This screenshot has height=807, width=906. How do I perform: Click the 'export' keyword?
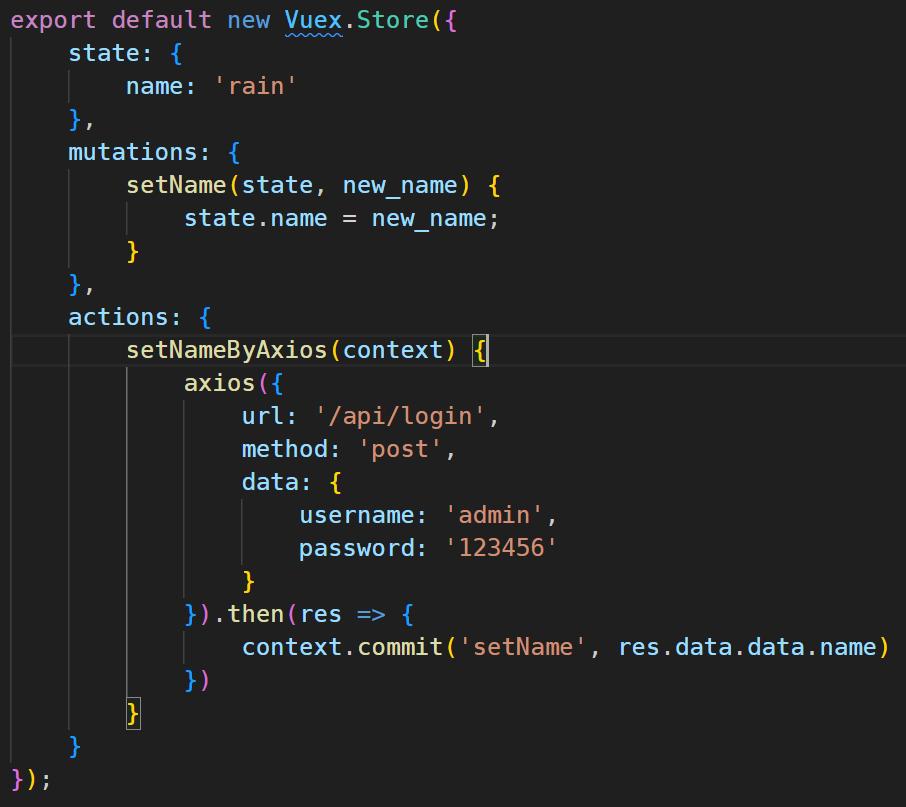53,21
